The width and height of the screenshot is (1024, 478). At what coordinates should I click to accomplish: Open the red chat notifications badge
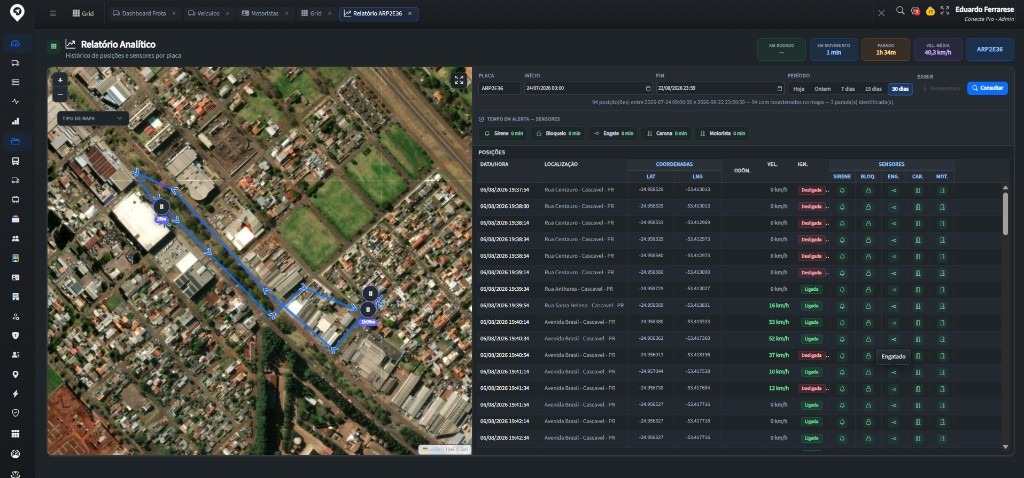click(916, 11)
